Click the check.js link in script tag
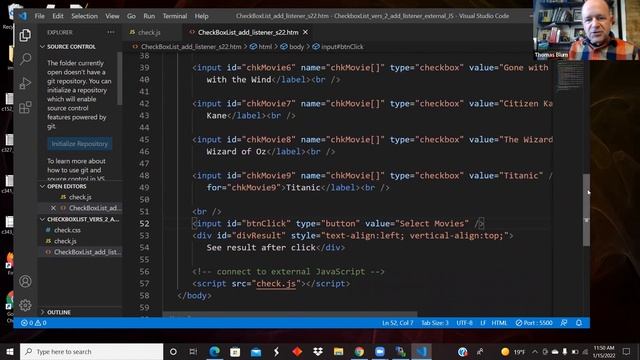Image resolution: width=640 pixels, height=360 pixels. [276, 283]
